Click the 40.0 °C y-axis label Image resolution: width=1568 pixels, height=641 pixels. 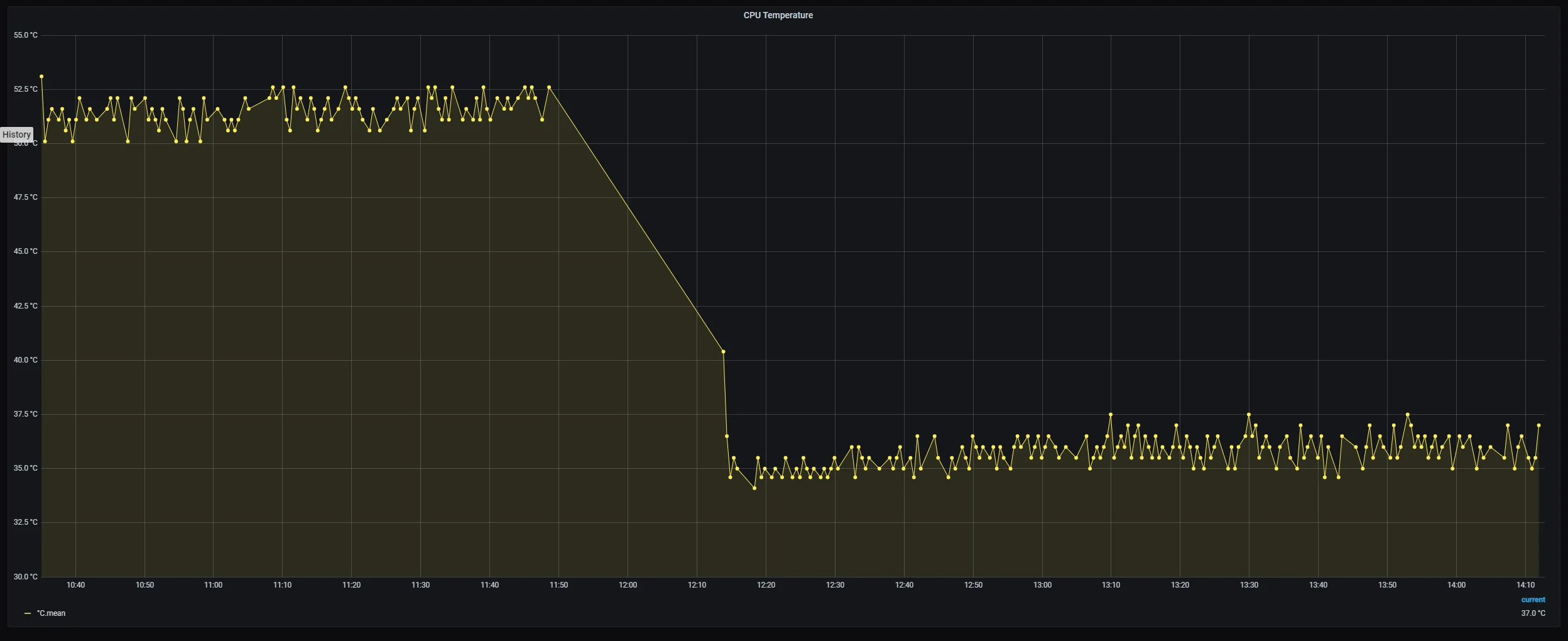26,360
